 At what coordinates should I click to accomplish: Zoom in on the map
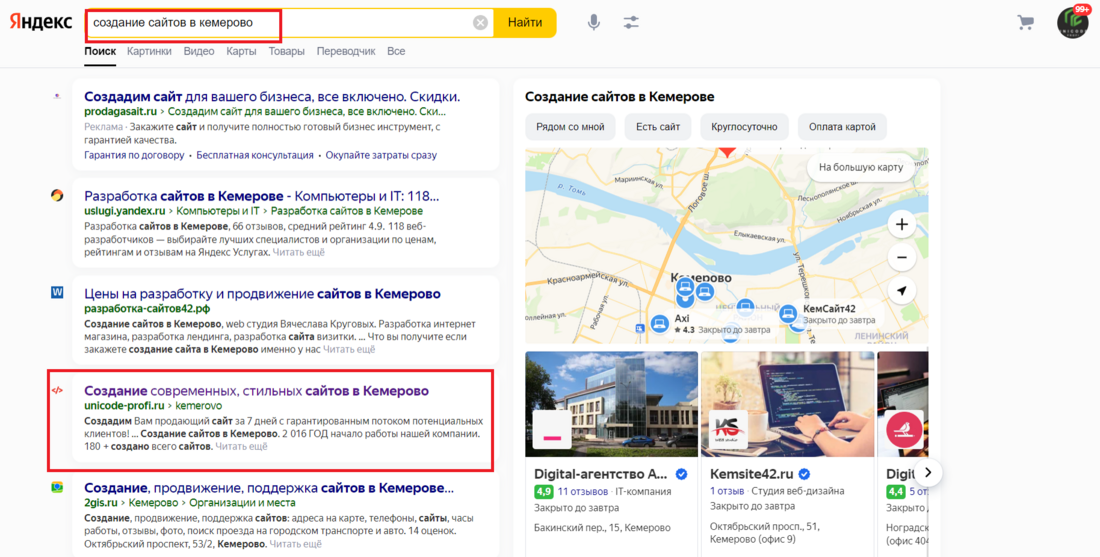[x=901, y=225]
